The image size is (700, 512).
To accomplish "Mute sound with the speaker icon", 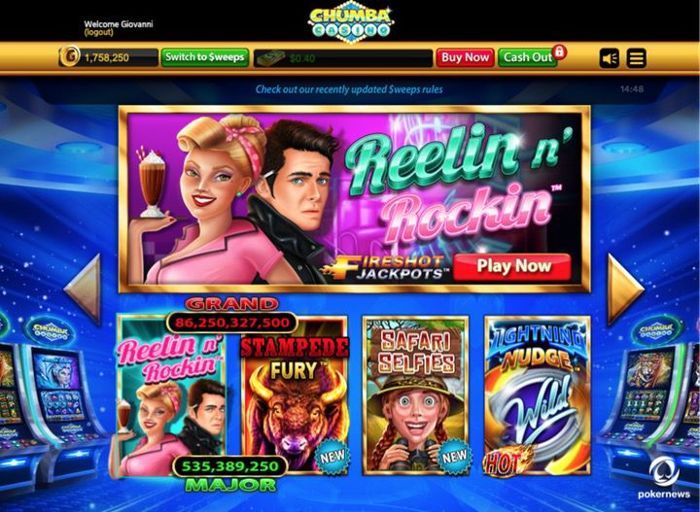I will [x=609, y=58].
